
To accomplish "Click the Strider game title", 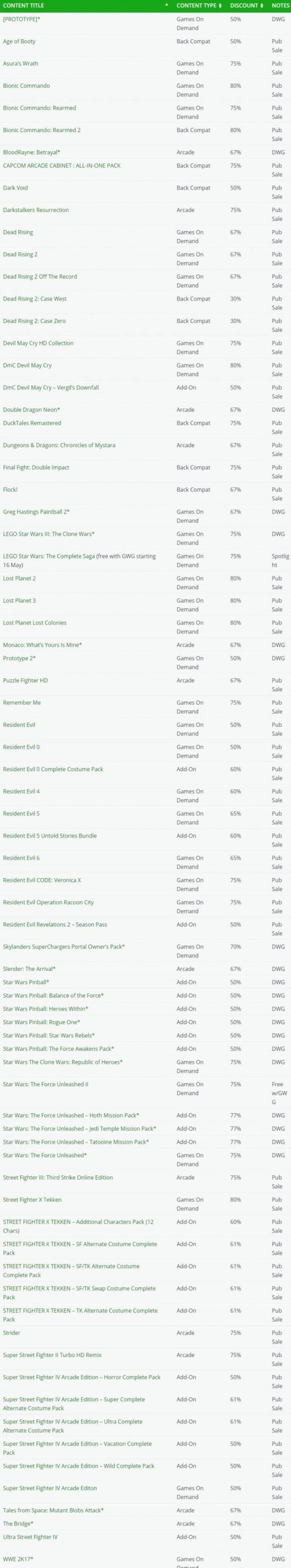I will tap(12, 1333).
